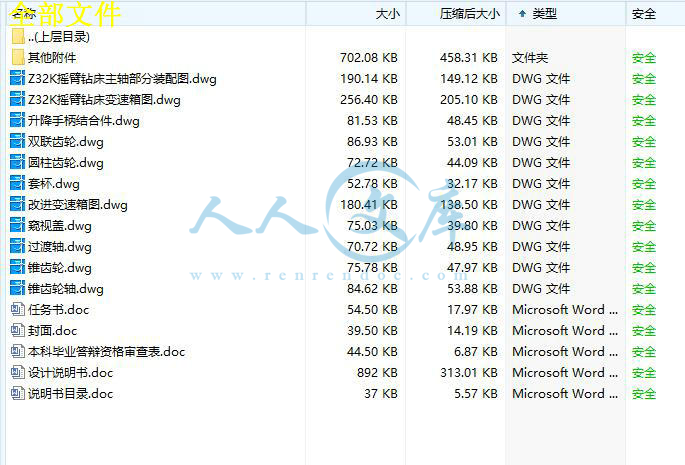Click green 安全 status in 说明书目录.doc row
Image resolution: width=685 pixels, height=465 pixels.
click(644, 393)
